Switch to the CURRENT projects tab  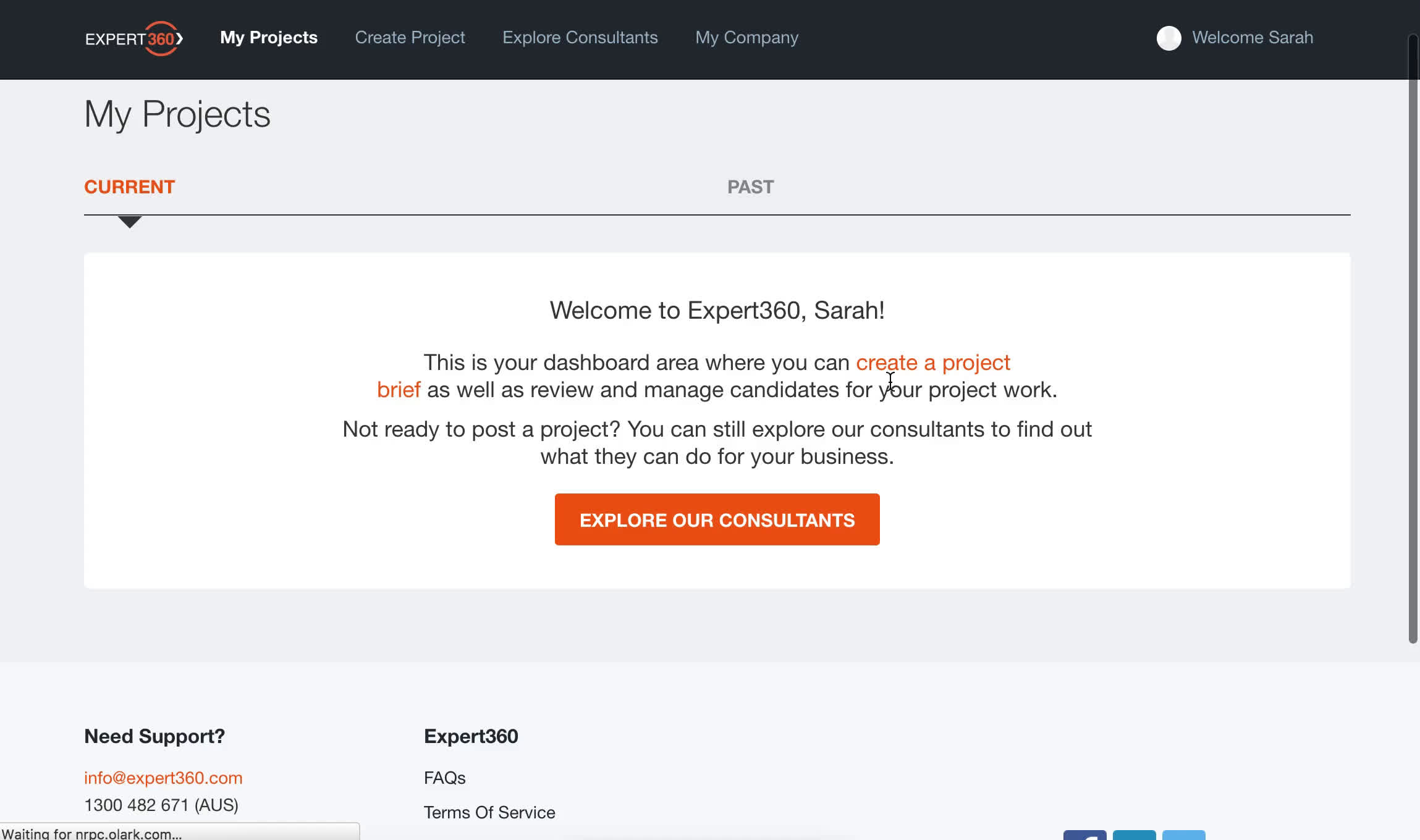[129, 186]
